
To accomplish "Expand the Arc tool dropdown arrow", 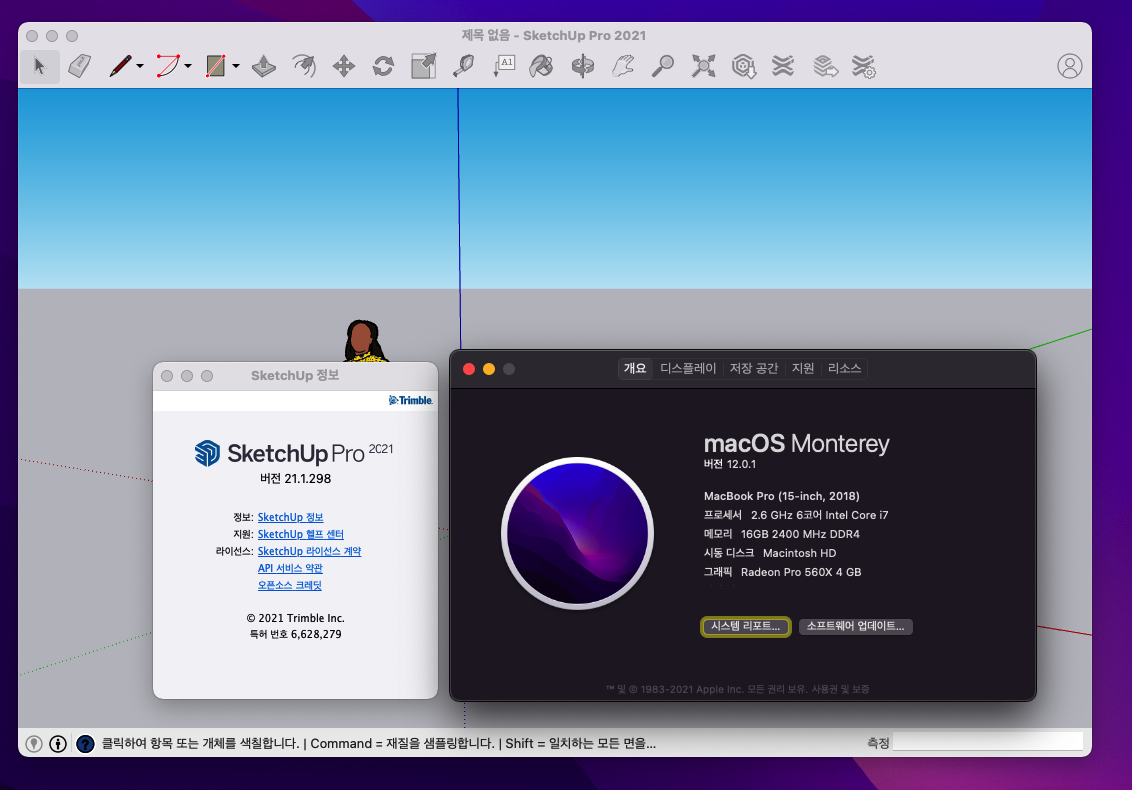I will pos(188,66).
